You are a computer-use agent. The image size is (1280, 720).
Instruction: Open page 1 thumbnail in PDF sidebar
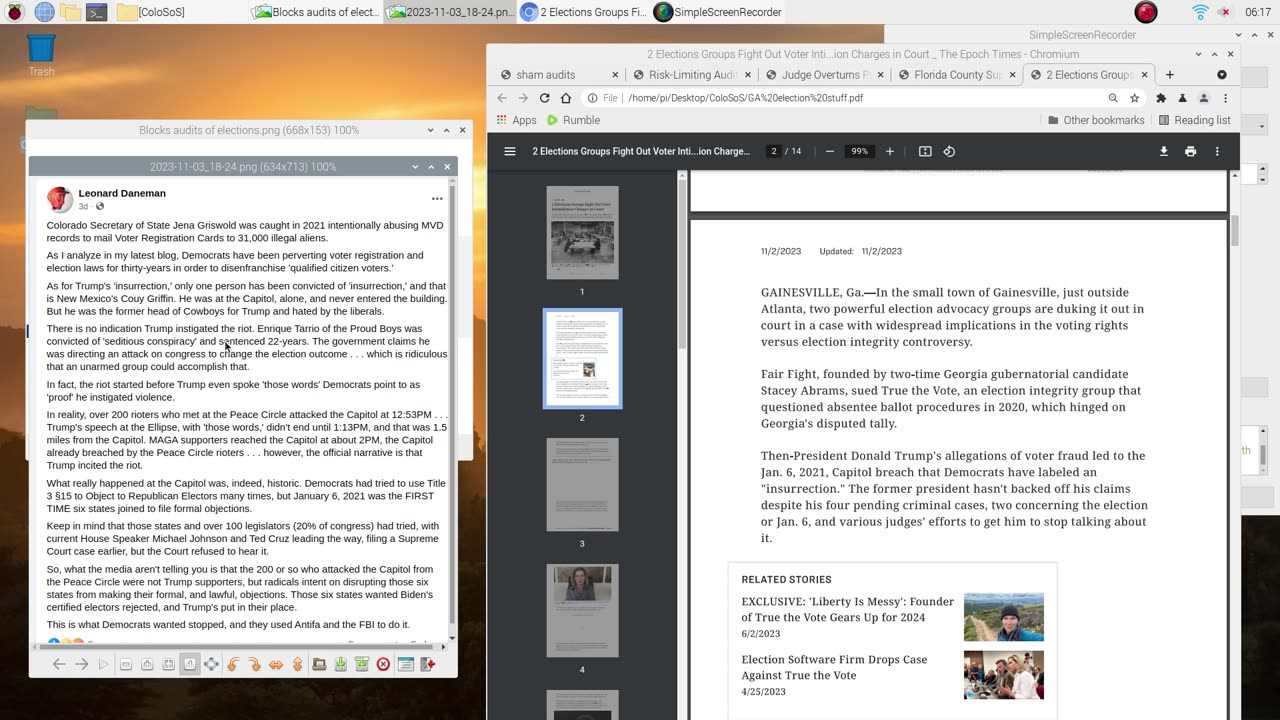582,233
